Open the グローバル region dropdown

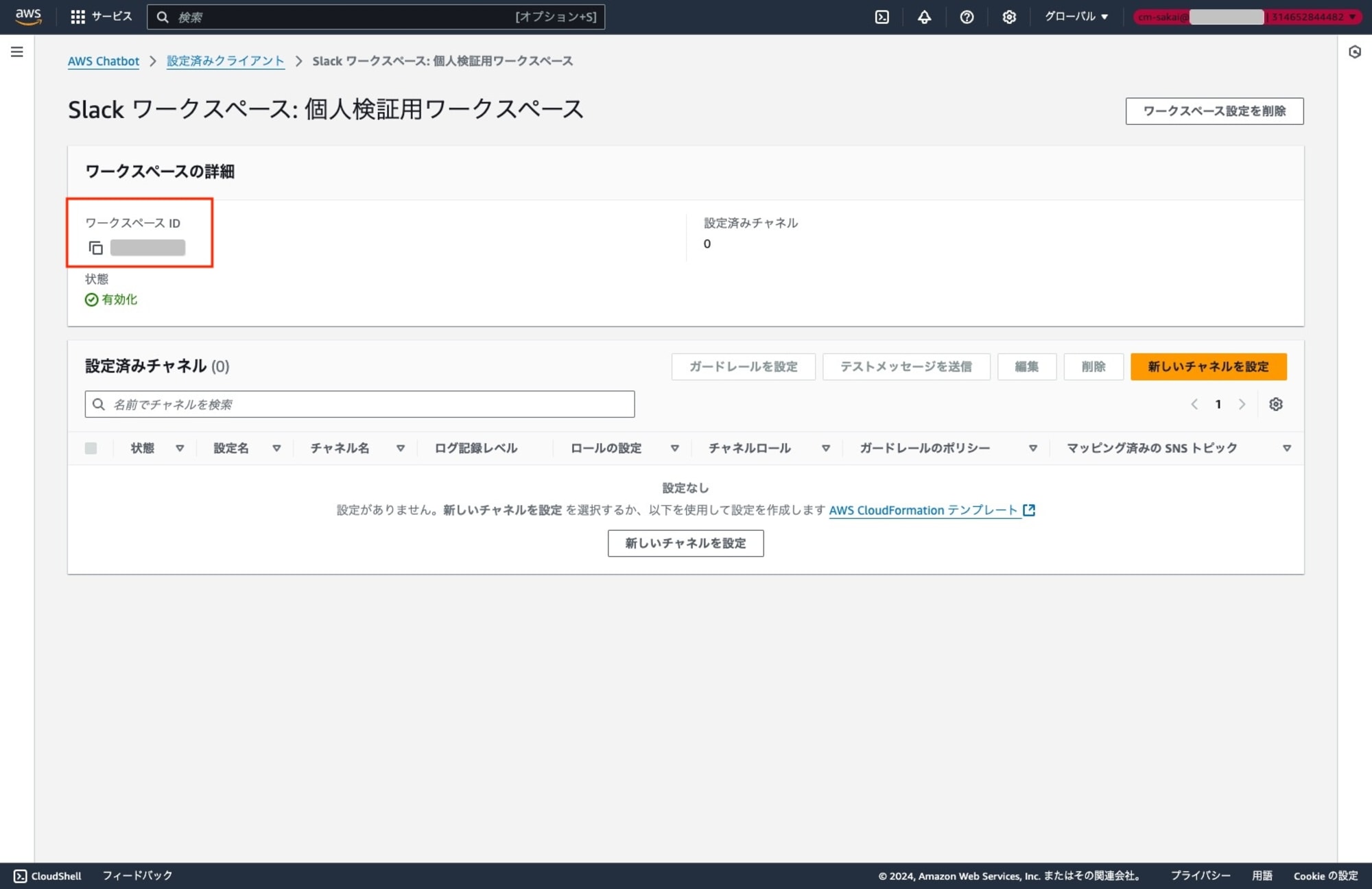(1076, 16)
